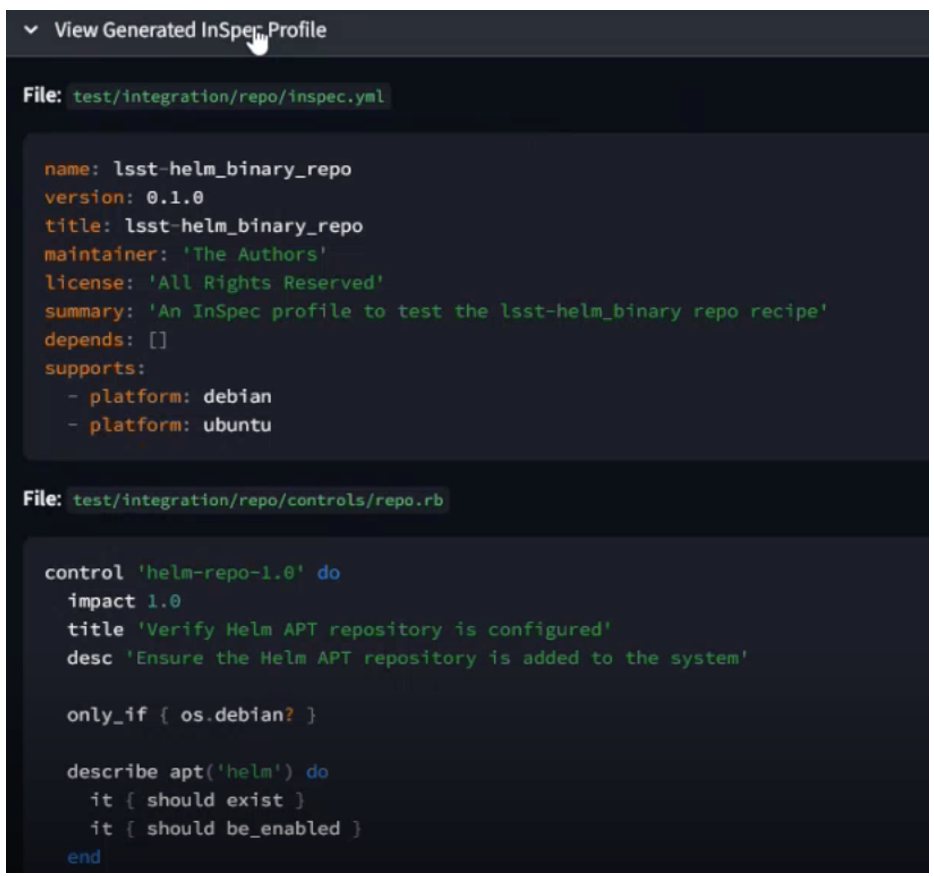Click the test/integration/repo/inspec.yml file path

[x=230, y=97]
